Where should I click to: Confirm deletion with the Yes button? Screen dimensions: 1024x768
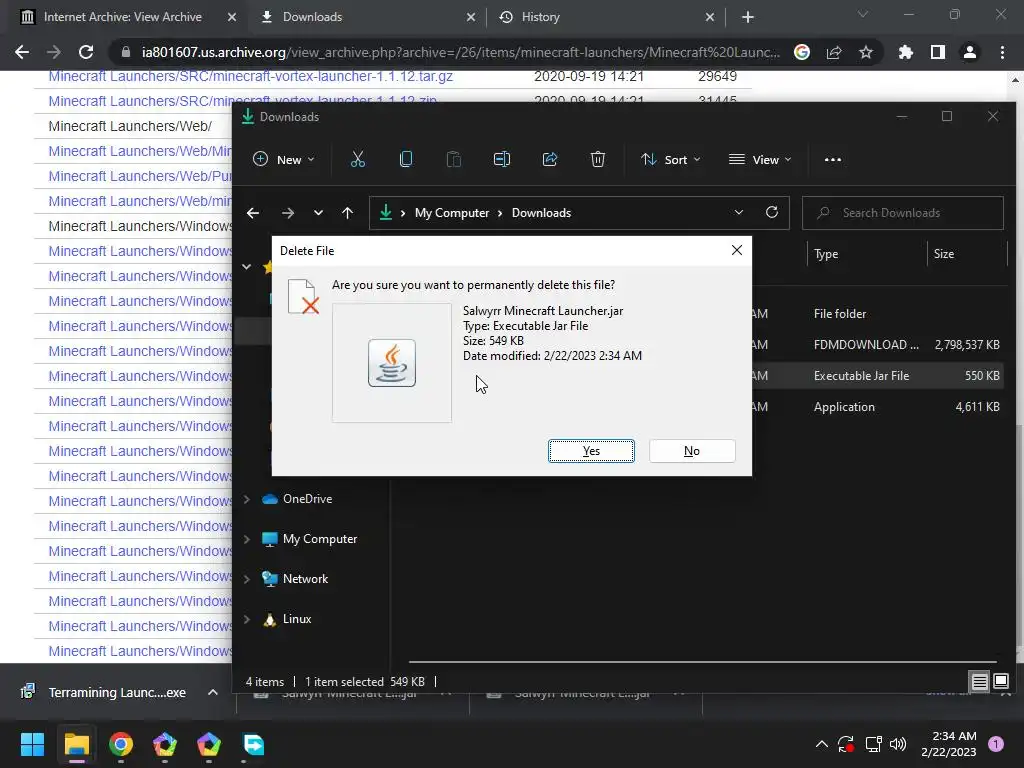(x=591, y=451)
